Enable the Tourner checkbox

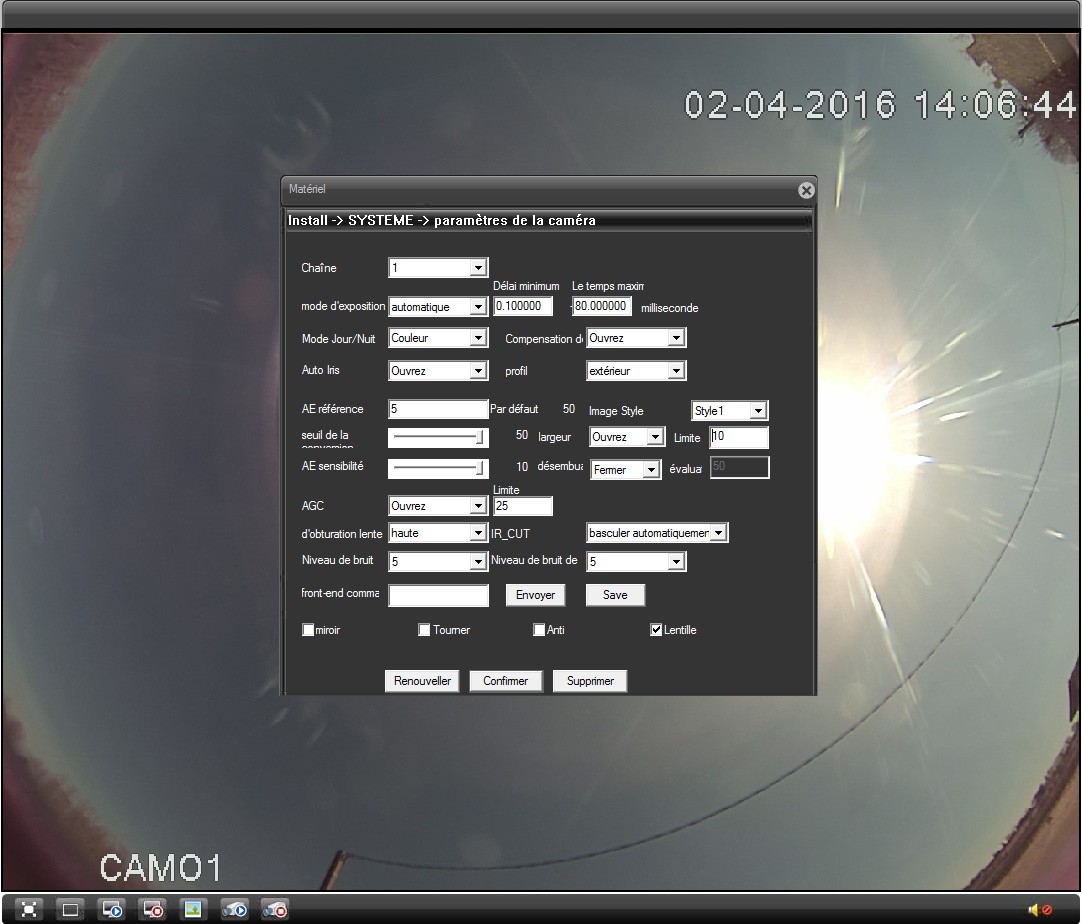point(424,629)
